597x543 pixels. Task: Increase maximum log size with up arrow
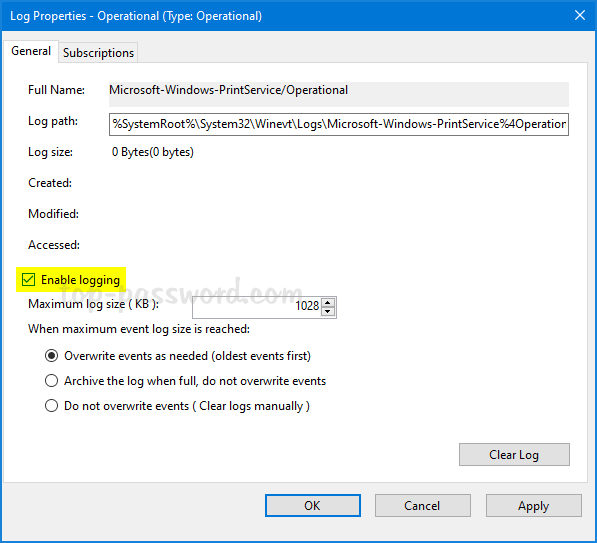(328, 303)
